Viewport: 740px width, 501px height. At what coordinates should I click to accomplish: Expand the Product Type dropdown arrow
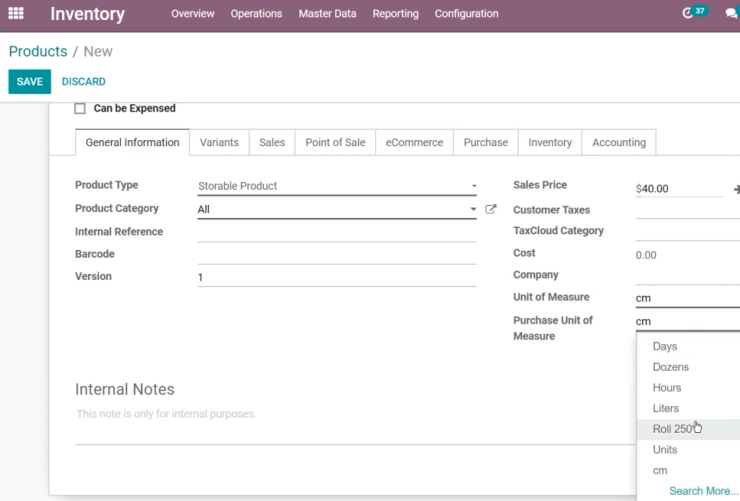tap(474, 186)
